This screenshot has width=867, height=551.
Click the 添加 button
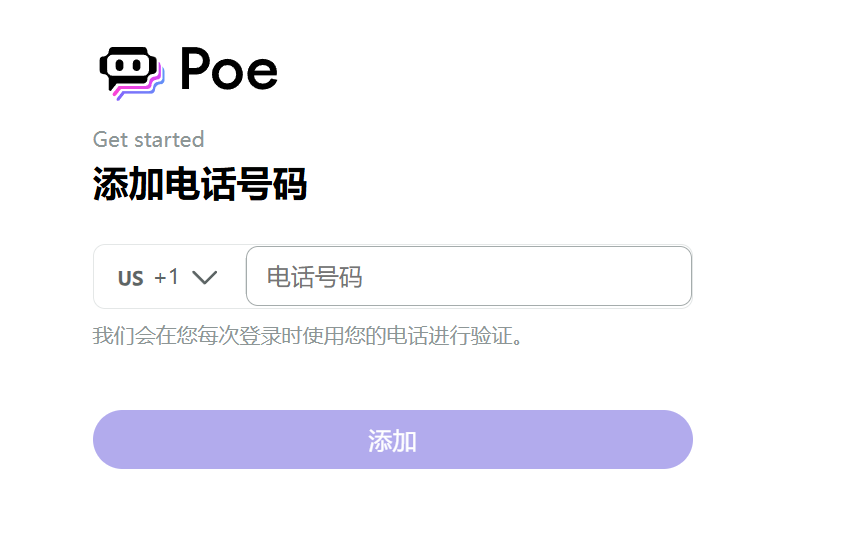click(393, 440)
